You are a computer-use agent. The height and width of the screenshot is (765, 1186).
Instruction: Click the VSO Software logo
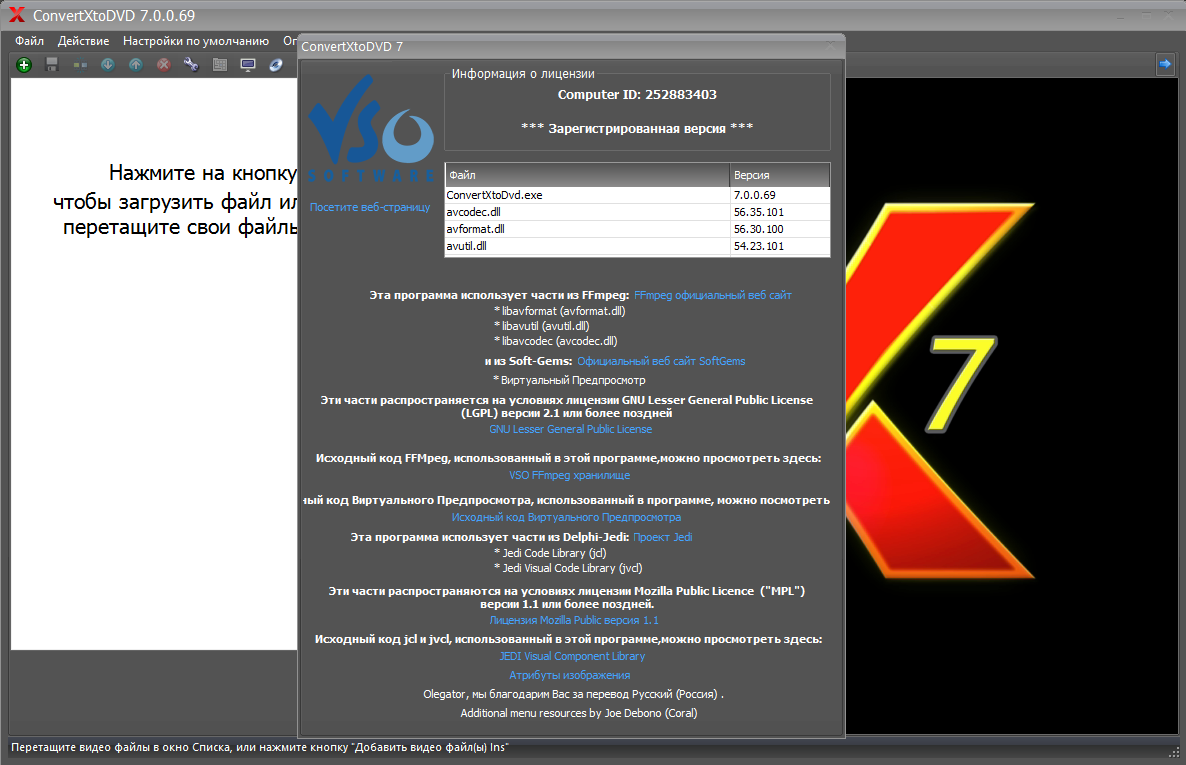click(x=371, y=129)
